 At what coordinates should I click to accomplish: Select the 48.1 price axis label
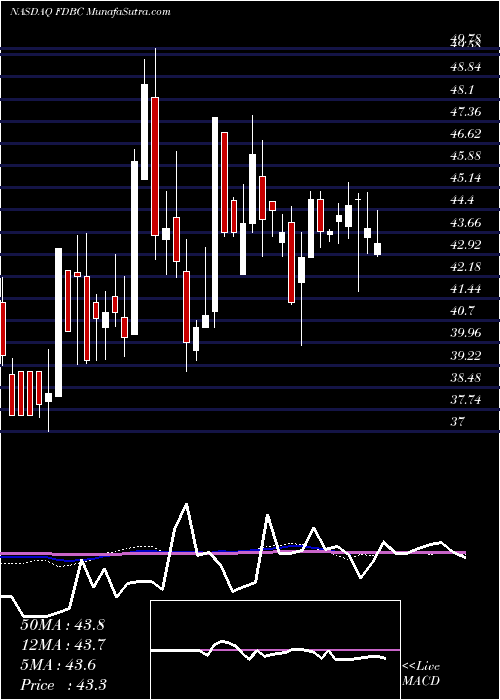pos(462,89)
